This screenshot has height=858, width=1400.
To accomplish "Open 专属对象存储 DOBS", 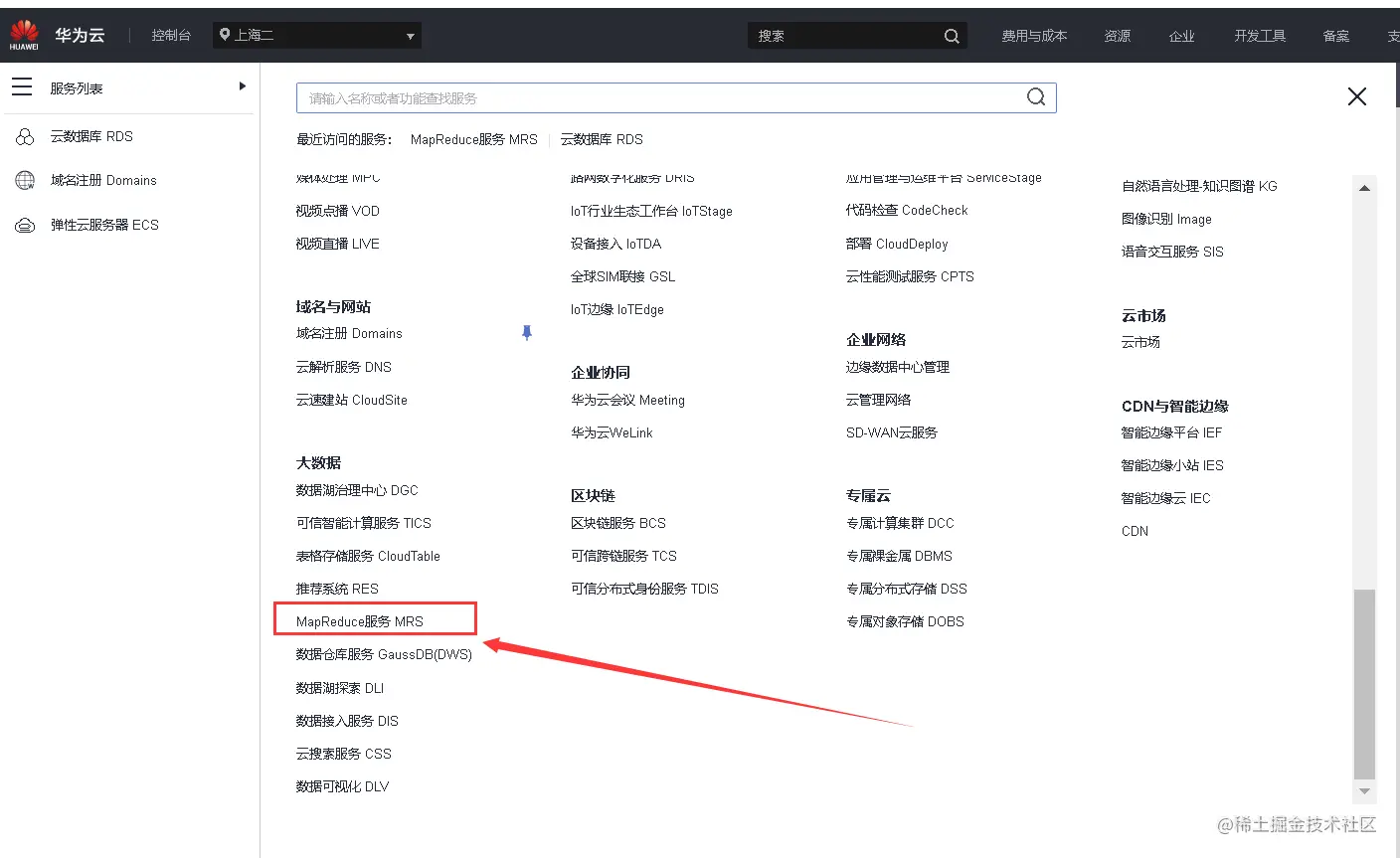I will tap(905, 621).
